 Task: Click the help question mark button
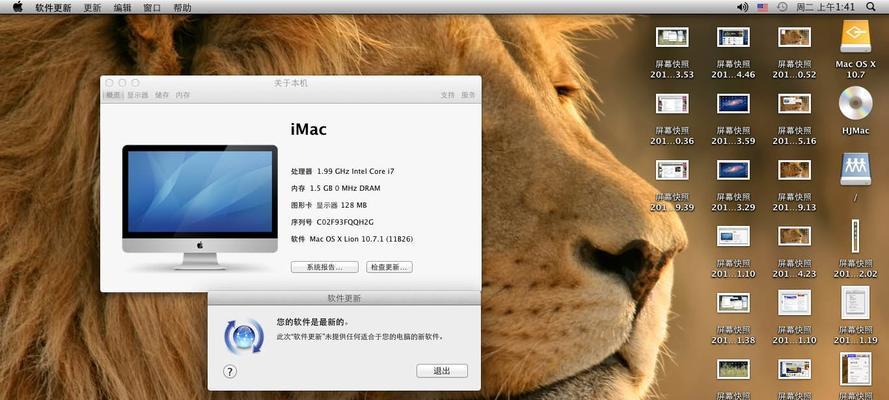tap(230, 372)
